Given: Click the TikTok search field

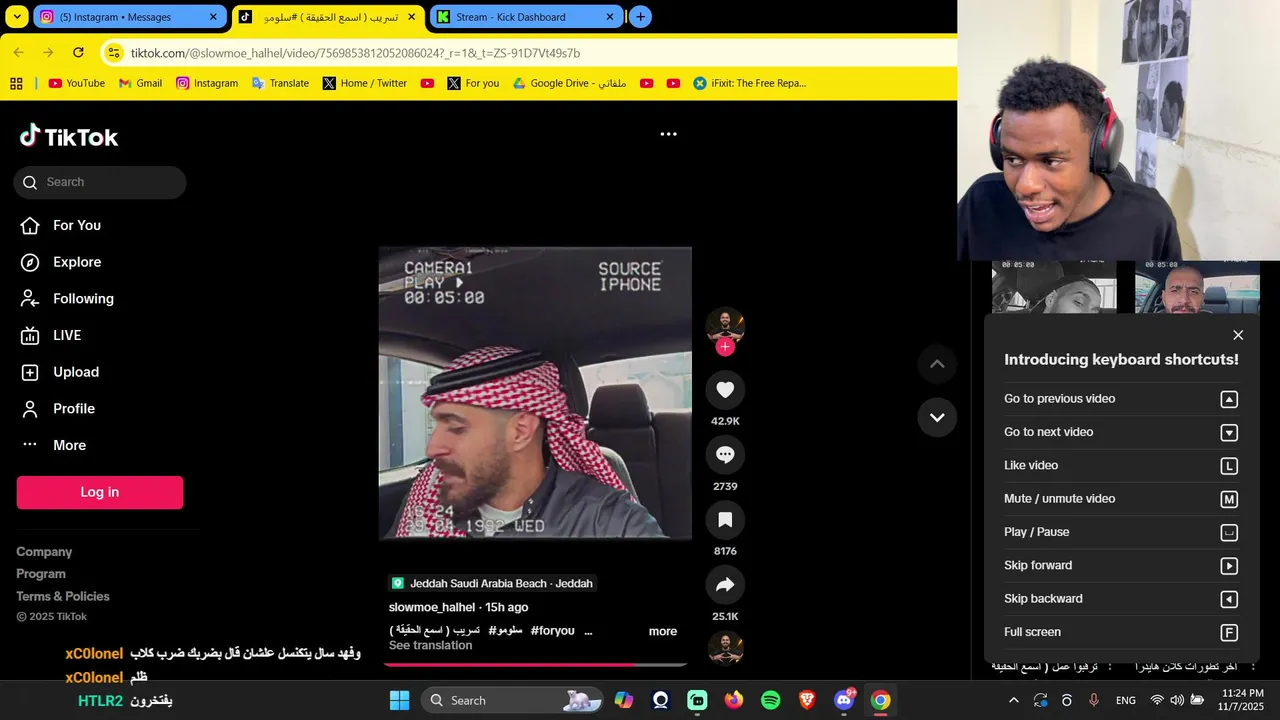Looking at the screenshot, I should 100,182.
